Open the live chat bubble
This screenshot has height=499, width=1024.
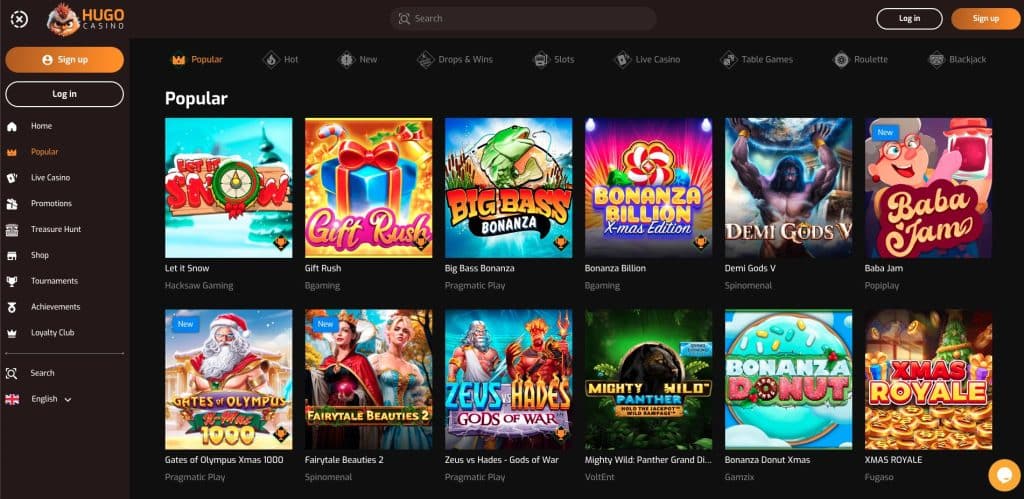point(1004,475)
